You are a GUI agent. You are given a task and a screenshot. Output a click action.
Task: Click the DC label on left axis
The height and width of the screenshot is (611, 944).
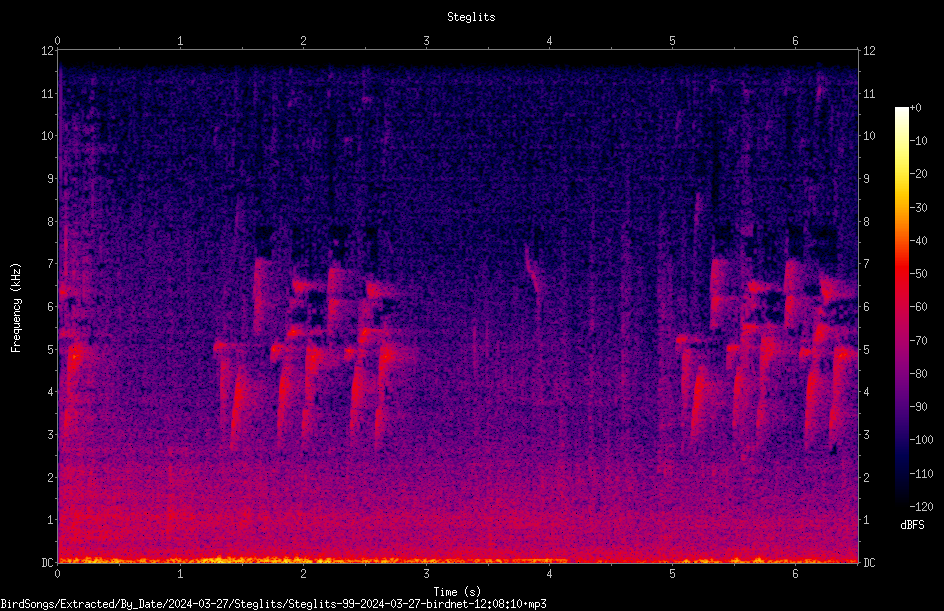pos(47,563)
